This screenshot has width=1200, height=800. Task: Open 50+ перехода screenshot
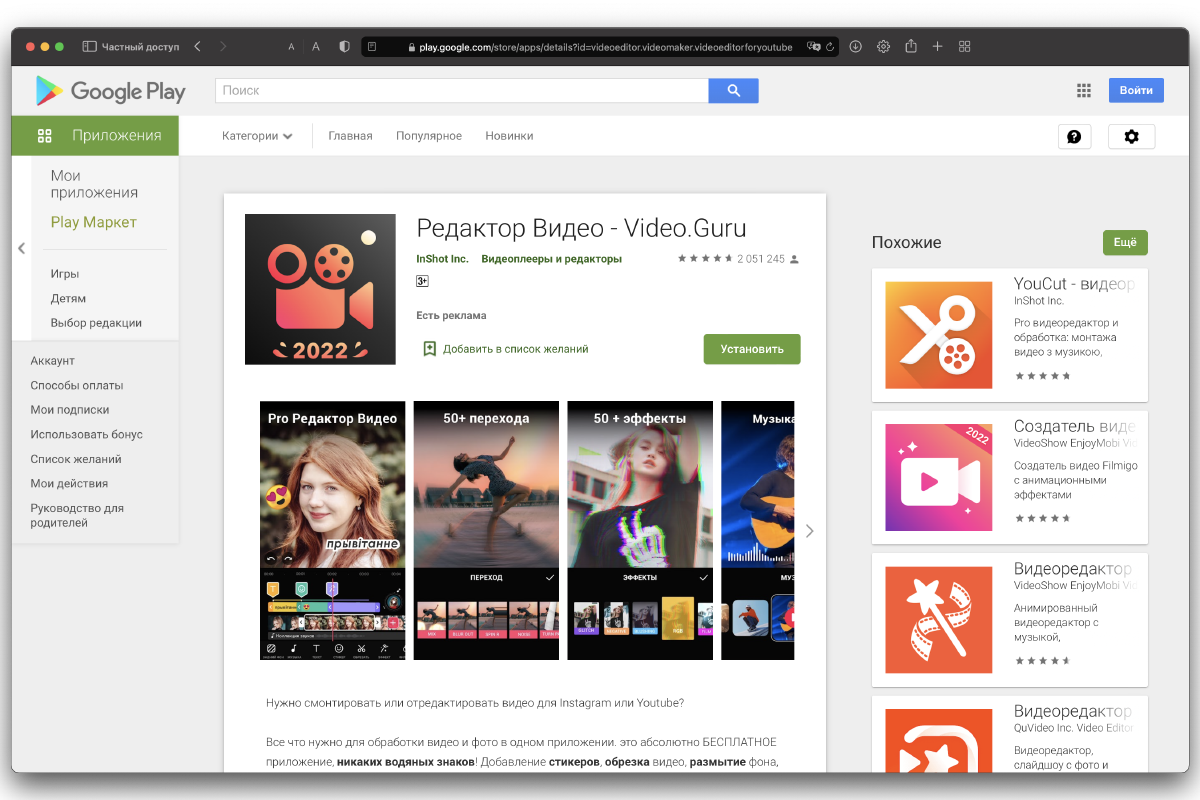[x=486, y=530]
